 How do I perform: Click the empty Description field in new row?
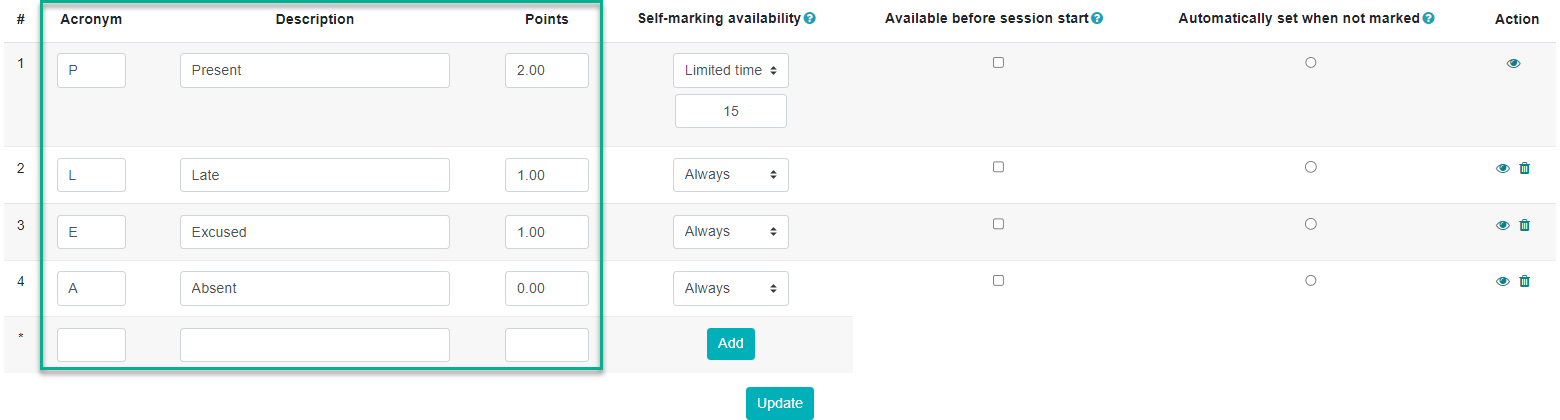315,345
